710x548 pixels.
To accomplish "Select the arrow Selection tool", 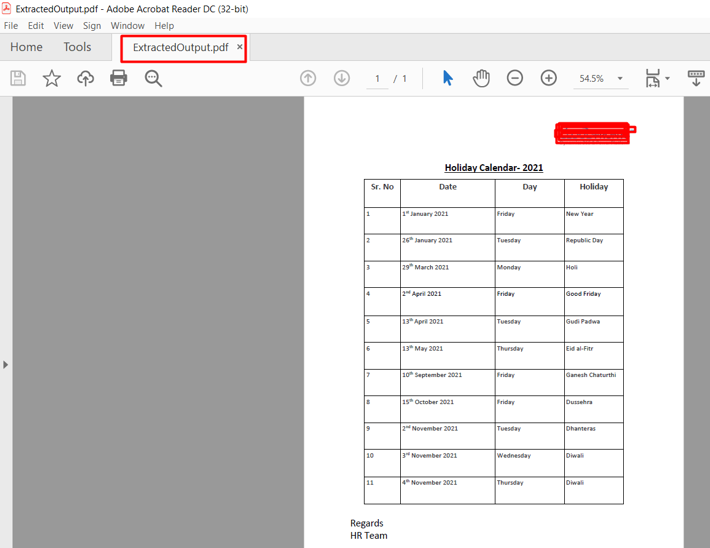I will click(x=447, y=78).
